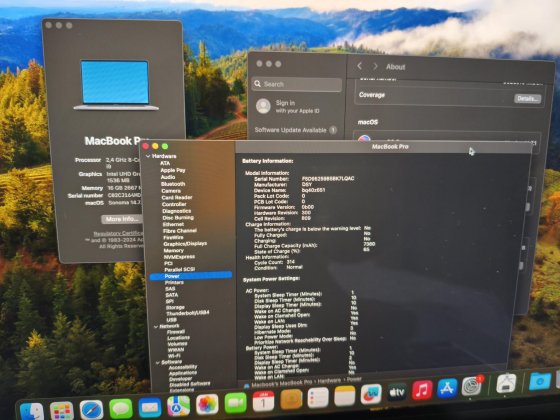Go back with the About back arrow

(360, 66)
